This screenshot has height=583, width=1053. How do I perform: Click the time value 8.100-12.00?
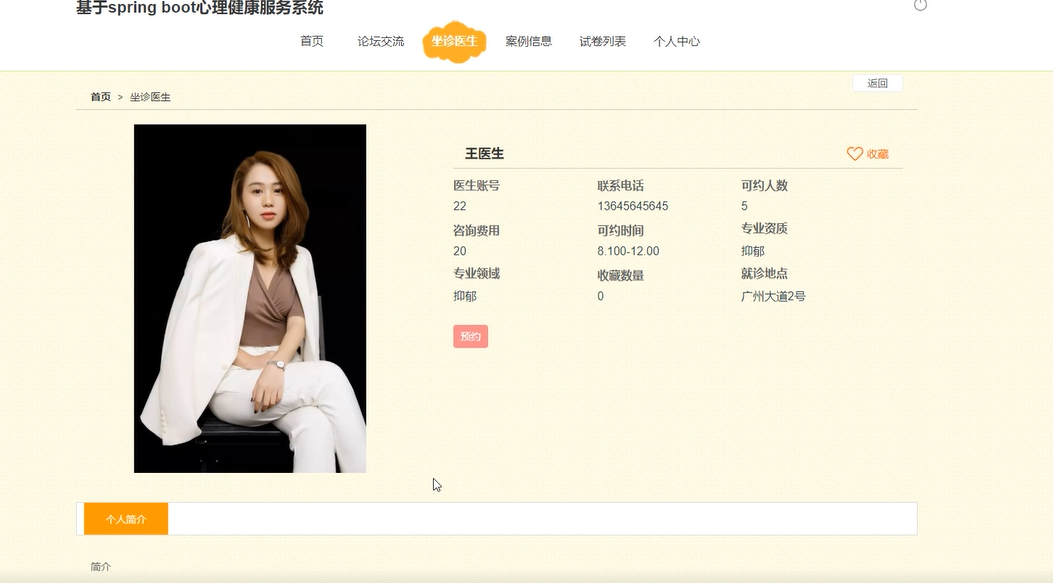(628, 251)
